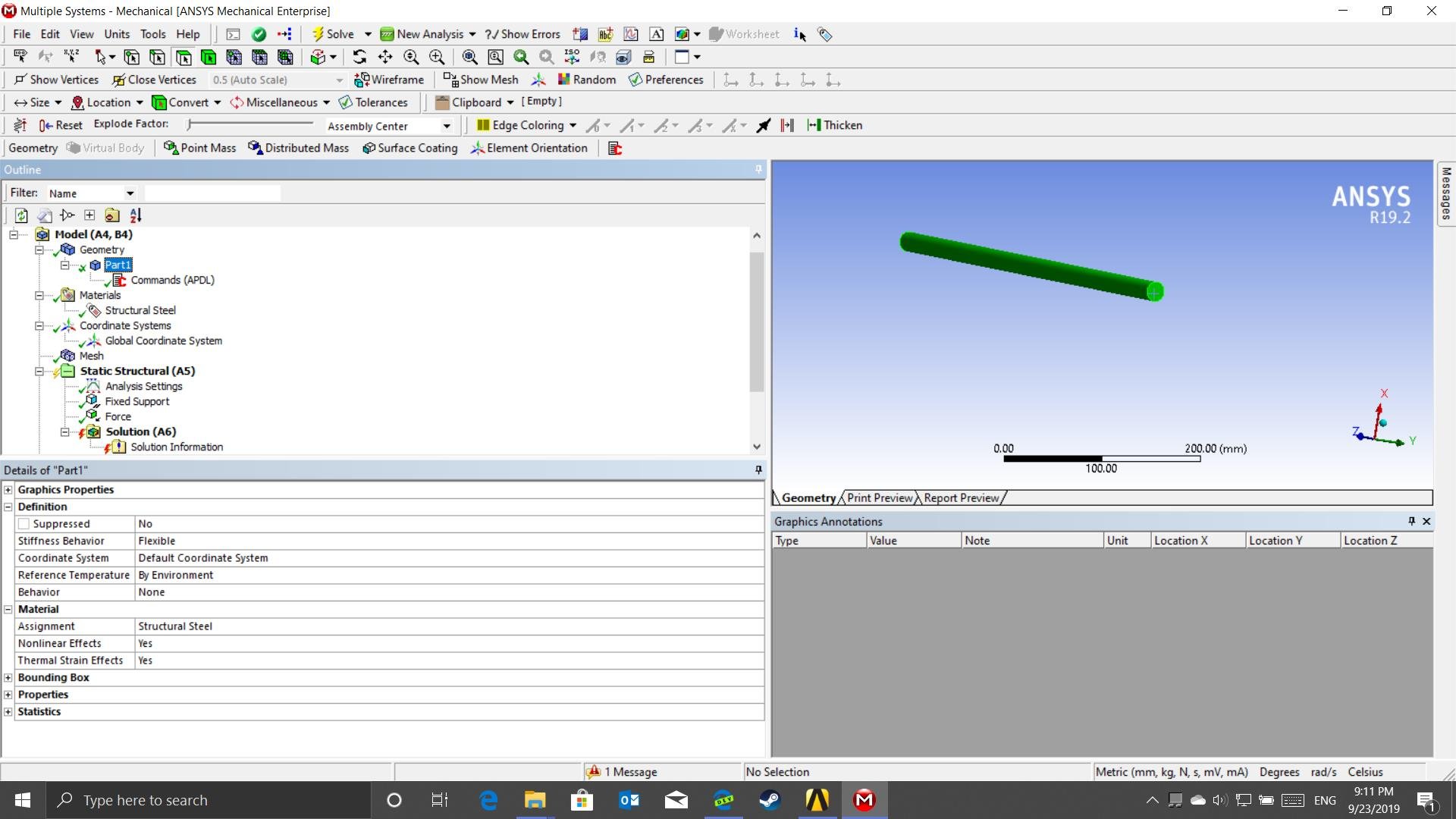Screen dimensions: 1456x819
Task: Click the Explode Factor slider
Action: coord(250,124)
